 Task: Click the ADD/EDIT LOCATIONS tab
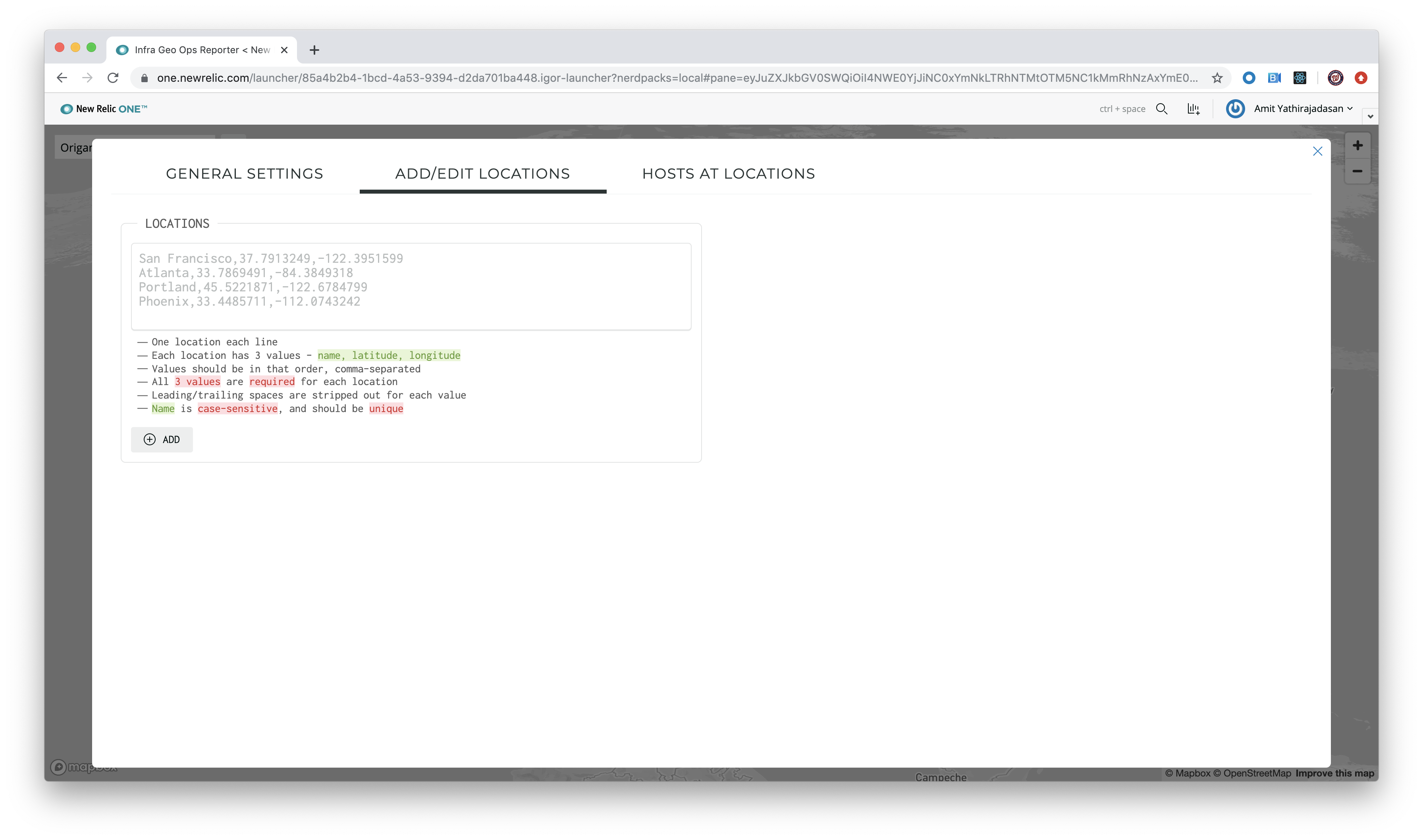[483, 173]
